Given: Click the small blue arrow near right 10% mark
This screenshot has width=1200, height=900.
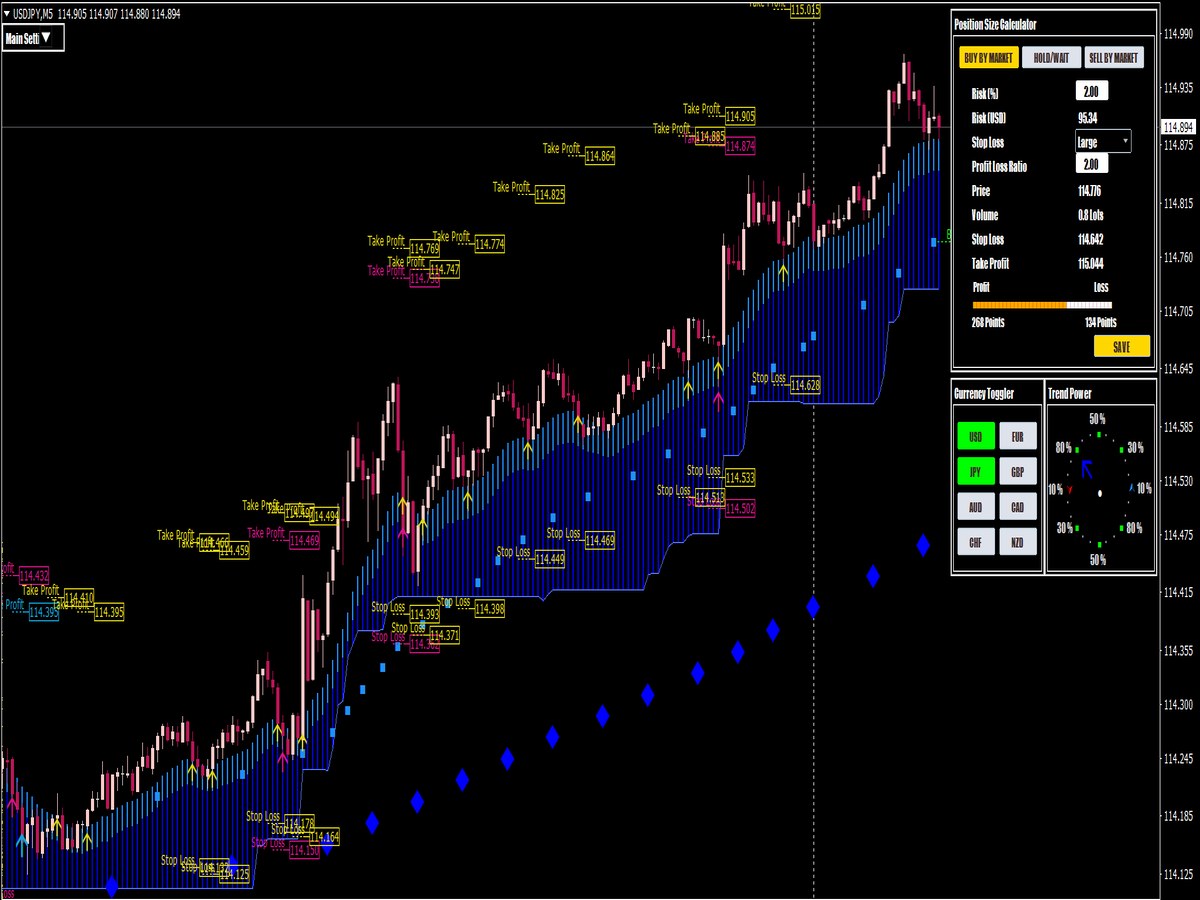Looking at the screenshot, I should tap(1131, 487).
